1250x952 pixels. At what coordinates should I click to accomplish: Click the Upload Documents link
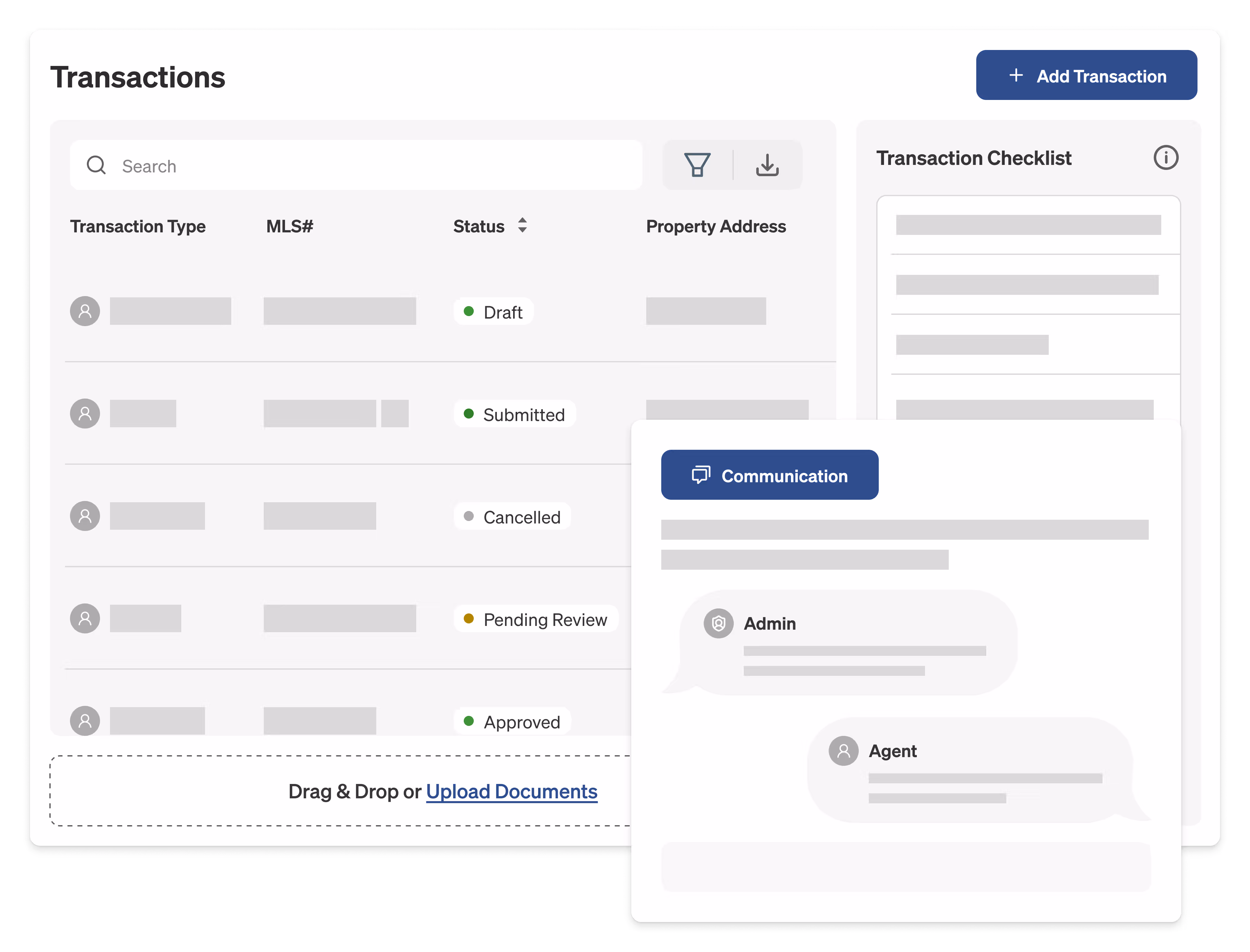(511, 791)
